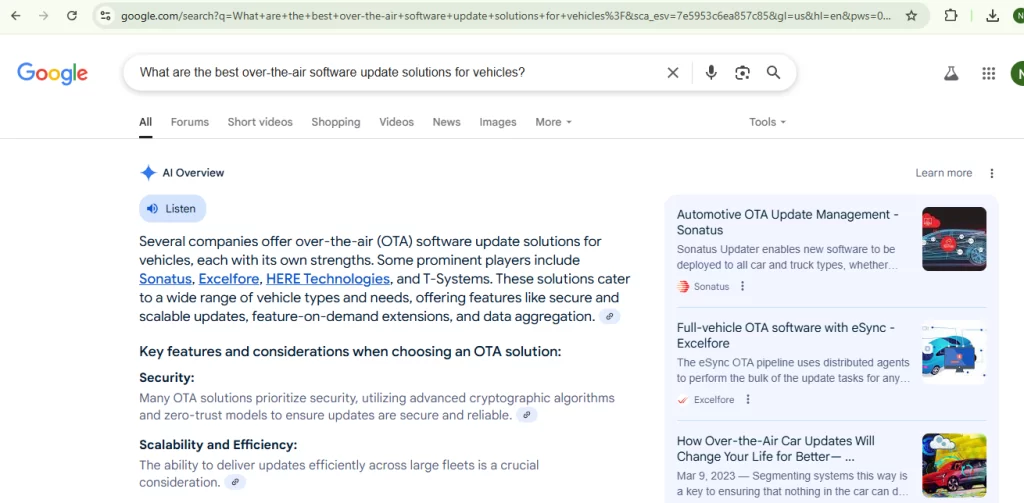Open How Over-the-Air Car Updates article
The height and width of the screenshot is (503, 1024).
click(x=775, y=448)
